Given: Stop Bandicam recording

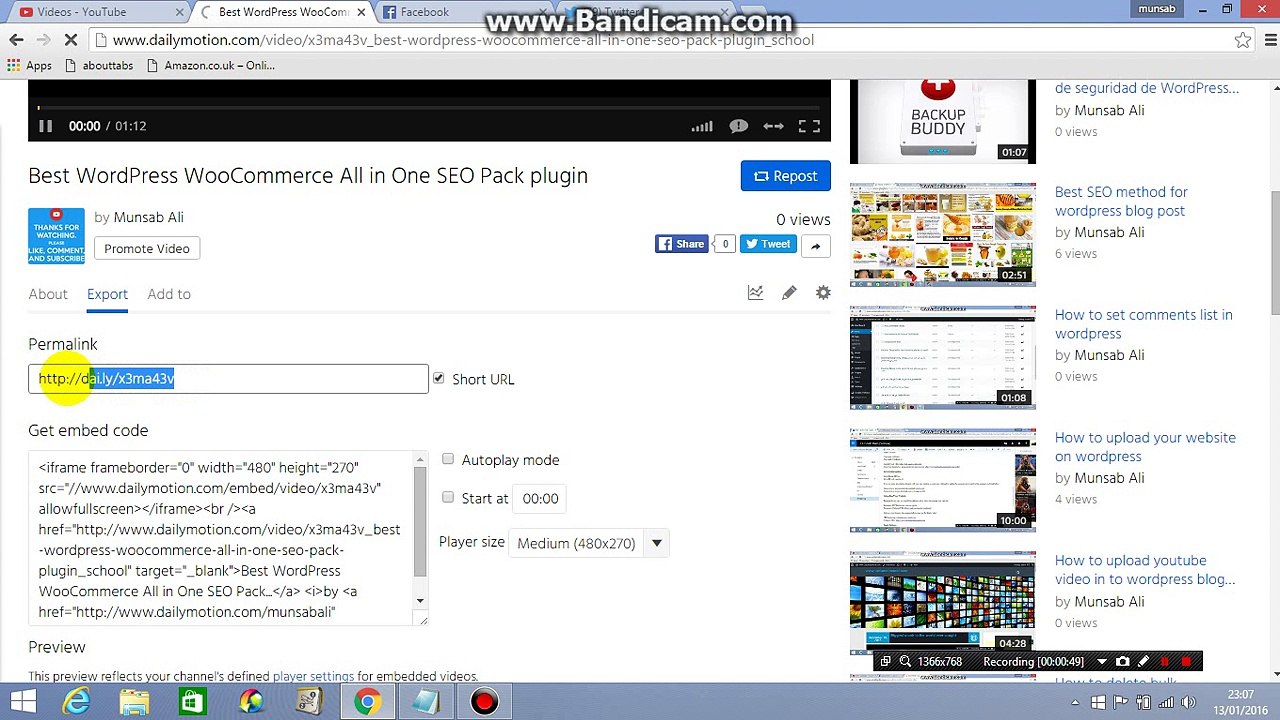Looking at the screenshot, I should pos(1187,661).
